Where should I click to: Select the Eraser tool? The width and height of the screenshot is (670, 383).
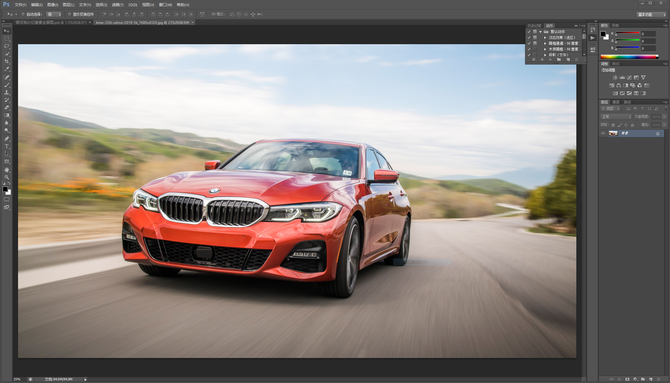point(6,107)
